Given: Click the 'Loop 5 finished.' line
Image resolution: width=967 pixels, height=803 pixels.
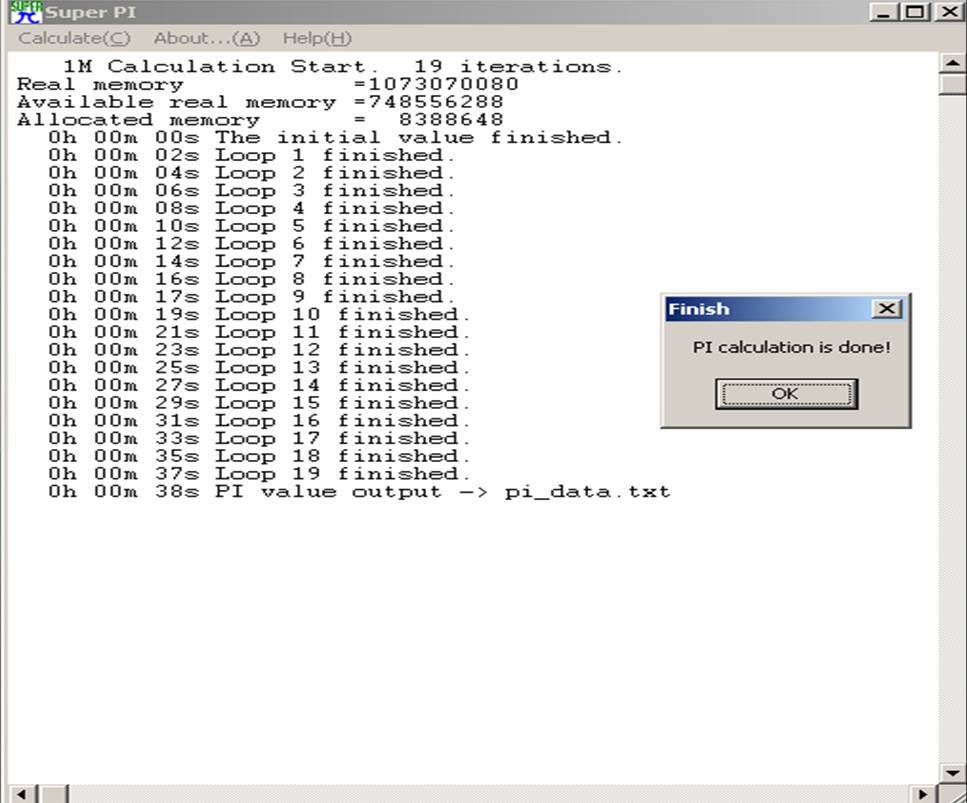Looking at the screenshot, I should click(x=252, y=226).
